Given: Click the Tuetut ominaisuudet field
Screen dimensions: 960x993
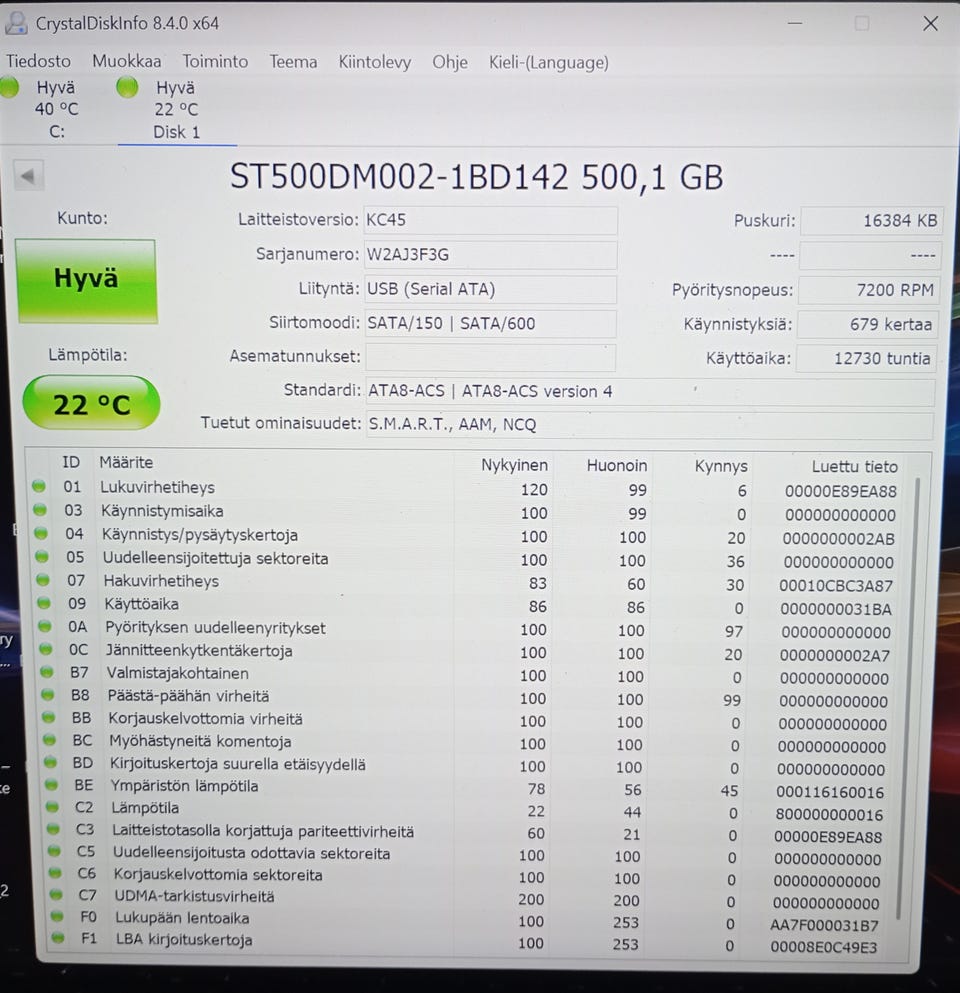Looking at the screenshot, I should (650, 425).
